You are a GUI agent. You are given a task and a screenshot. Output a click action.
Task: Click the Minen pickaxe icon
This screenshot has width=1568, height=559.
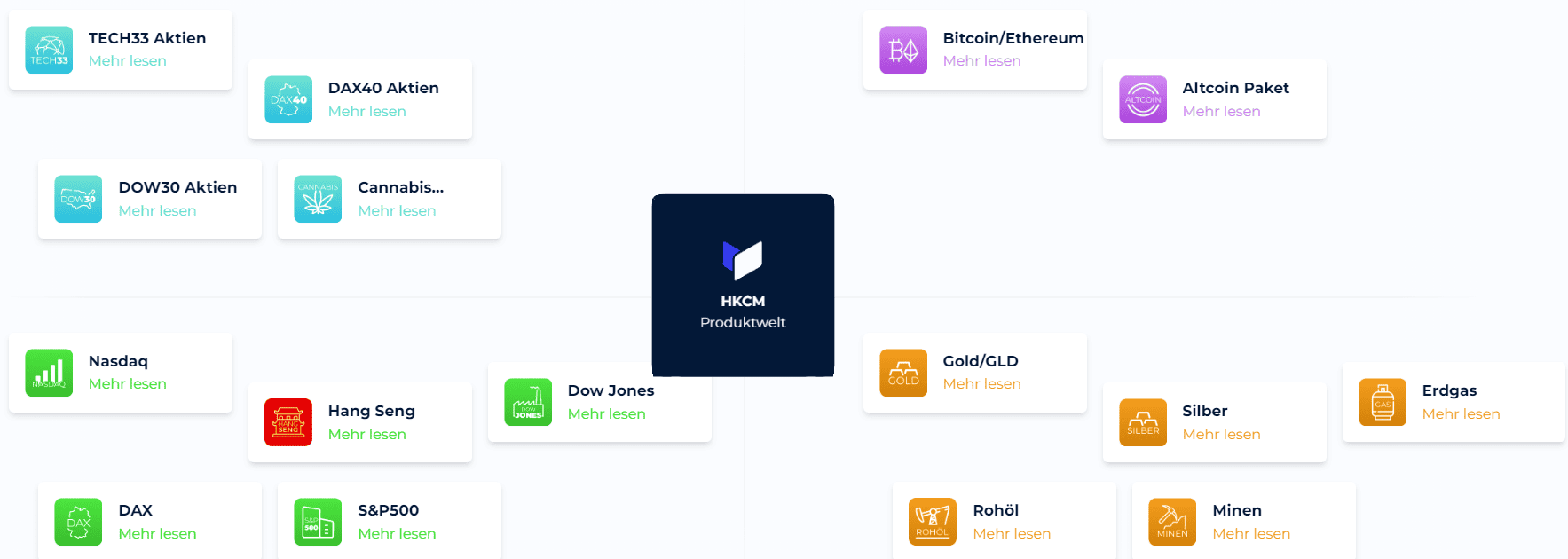[x=1172, y=522]
